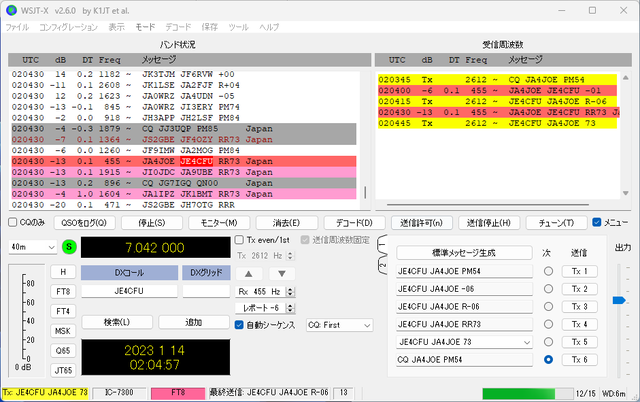
Task: Open the モード menu
Action: coord(145,27)
